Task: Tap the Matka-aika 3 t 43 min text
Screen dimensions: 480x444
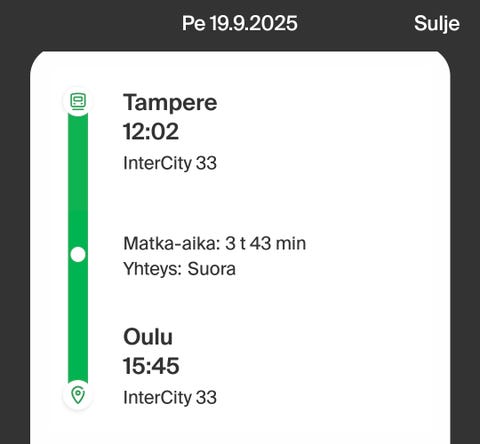Action: [x=215, y=243]
